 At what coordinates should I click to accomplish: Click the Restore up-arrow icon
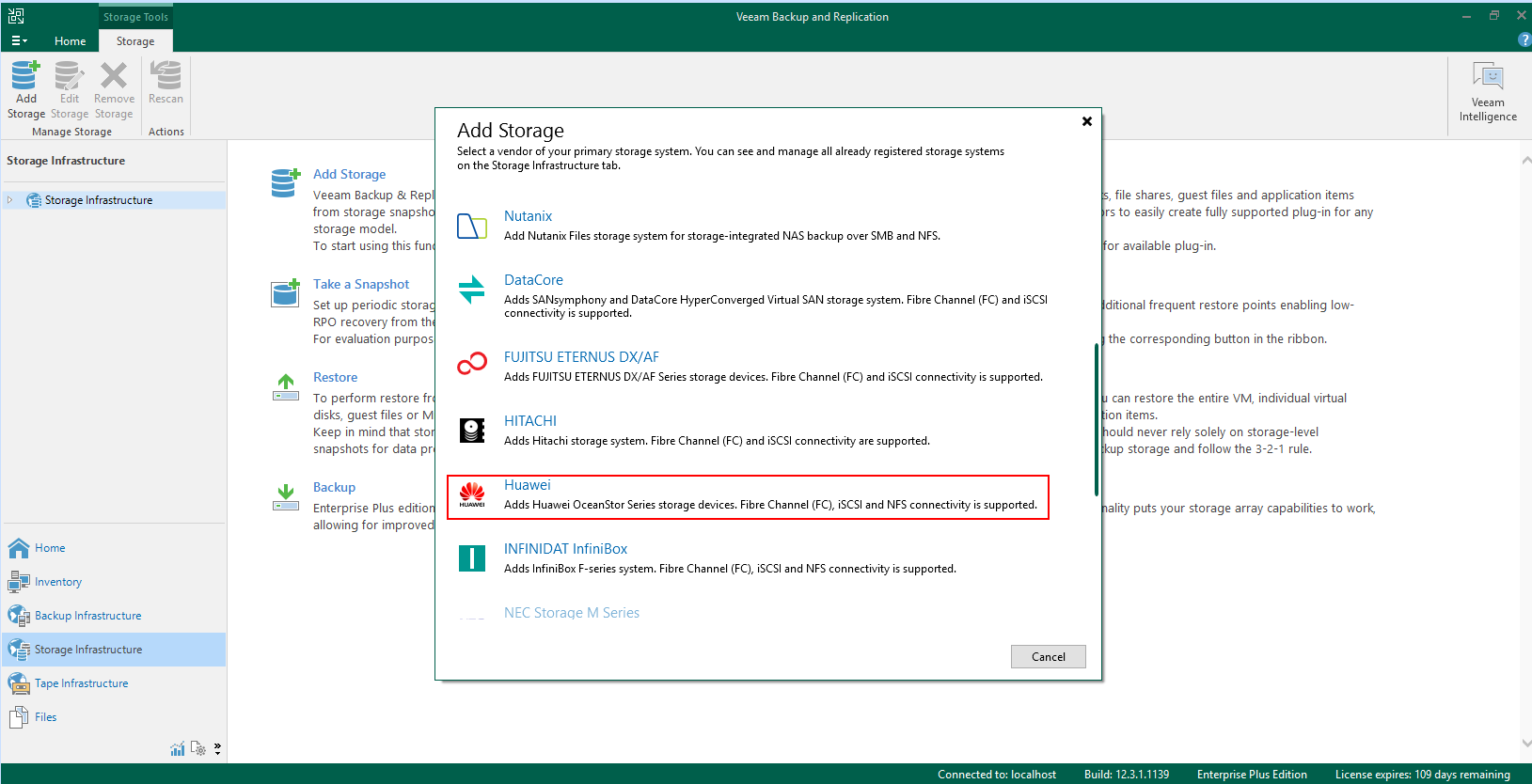285,386
